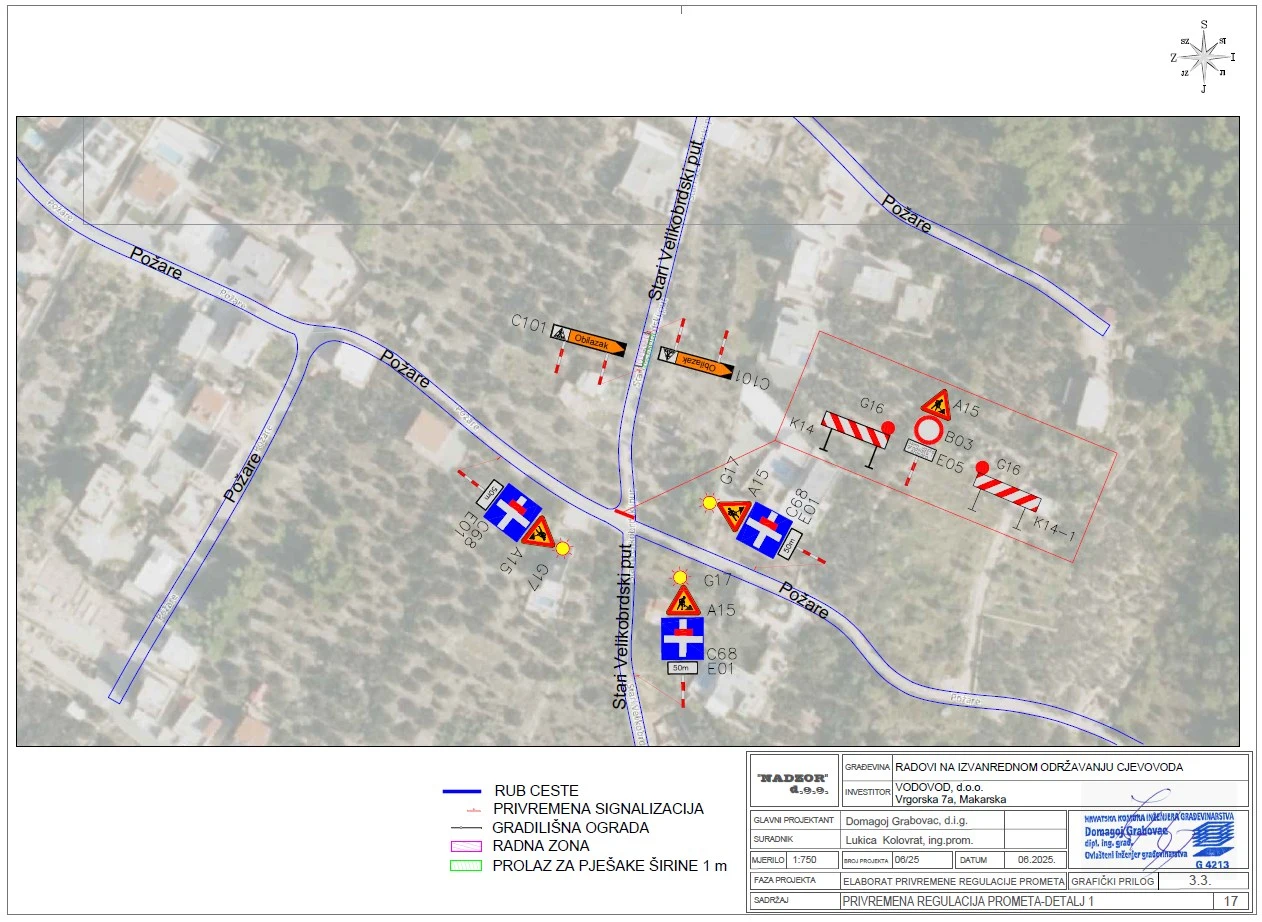Select the K14-1 striped barrier symbol
The image size is (1262, 922).
(1007, 492)
